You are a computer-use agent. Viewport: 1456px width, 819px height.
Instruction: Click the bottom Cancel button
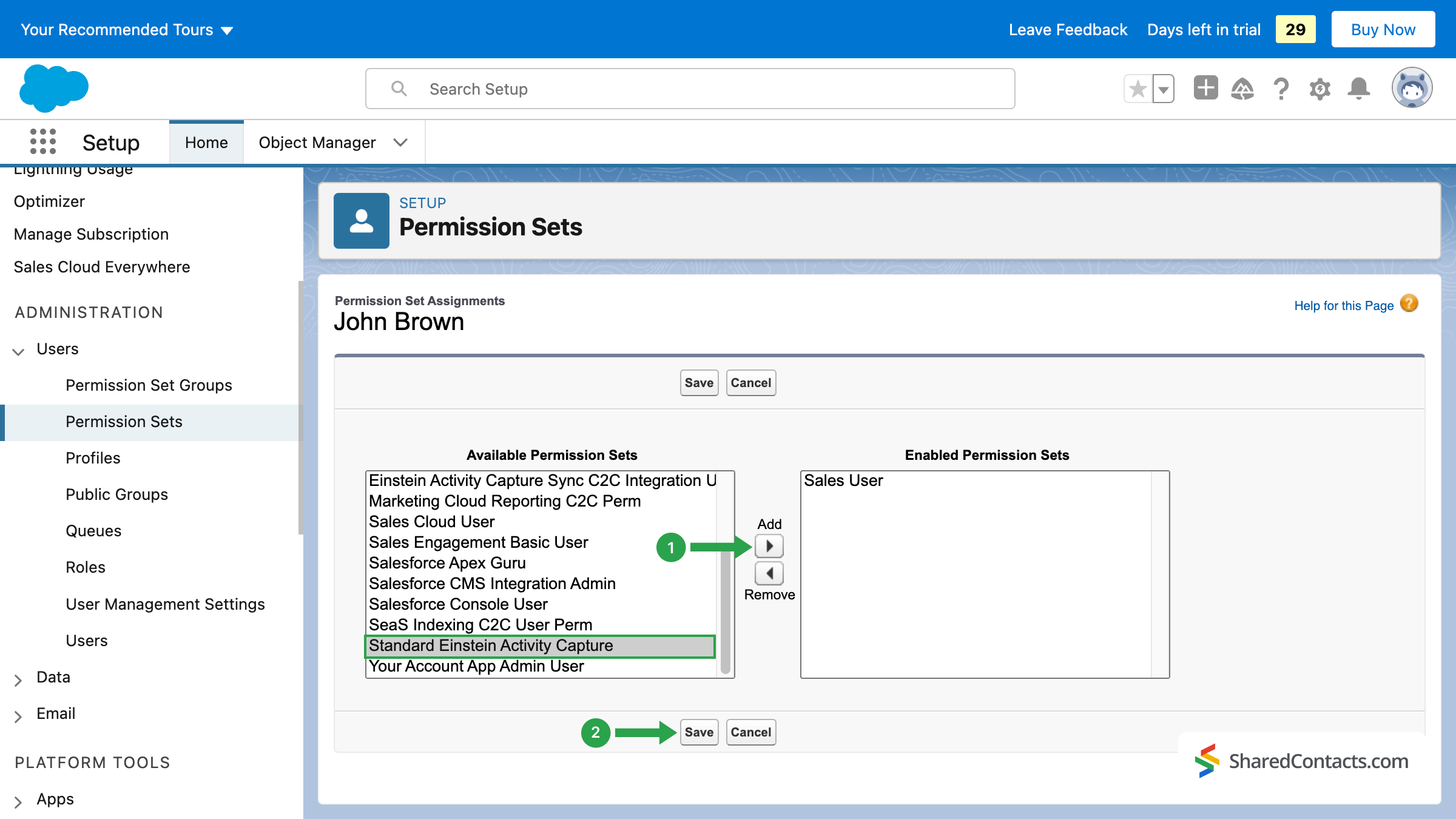coord(750,732)
